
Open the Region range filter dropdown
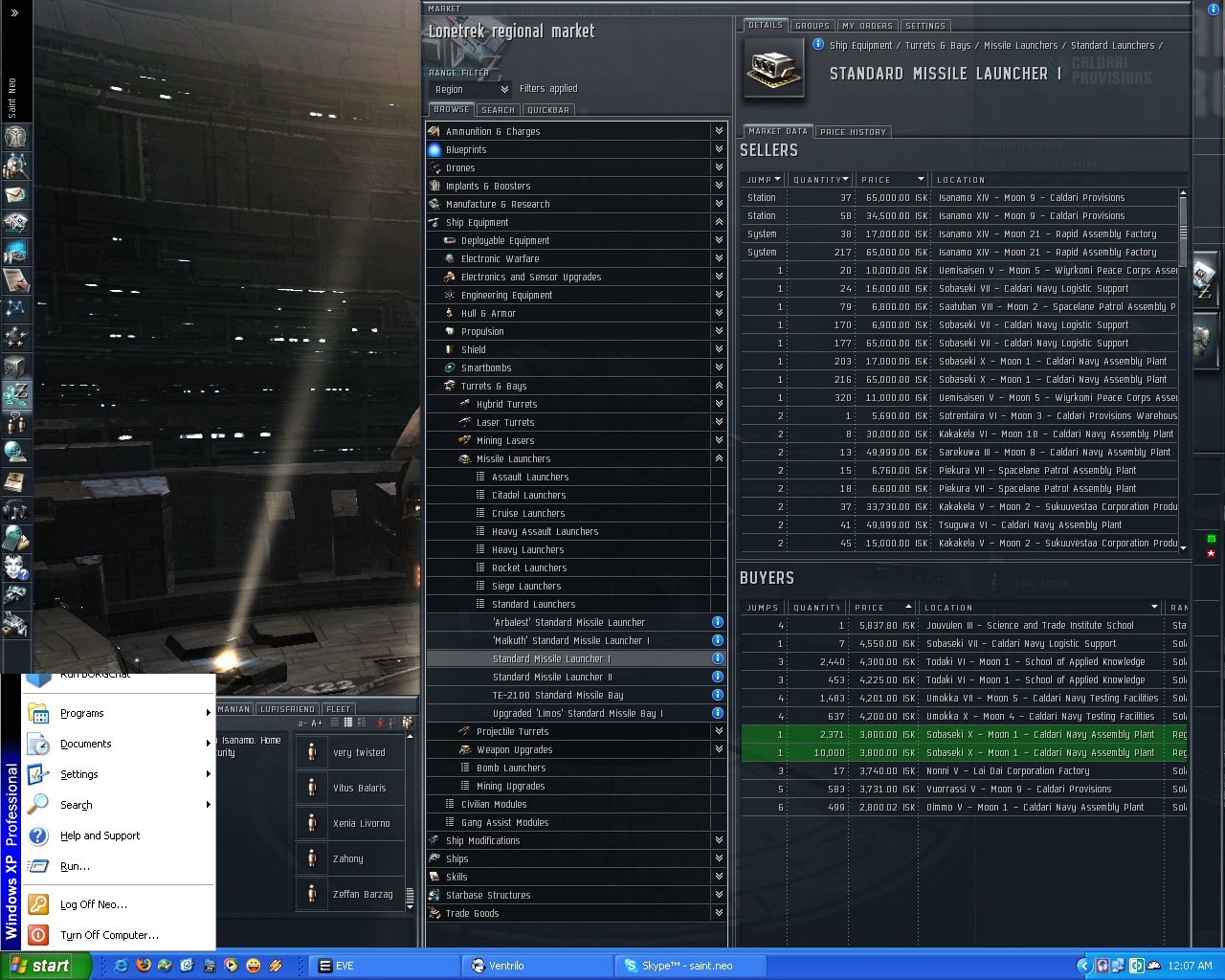click(x=471, y=89)
